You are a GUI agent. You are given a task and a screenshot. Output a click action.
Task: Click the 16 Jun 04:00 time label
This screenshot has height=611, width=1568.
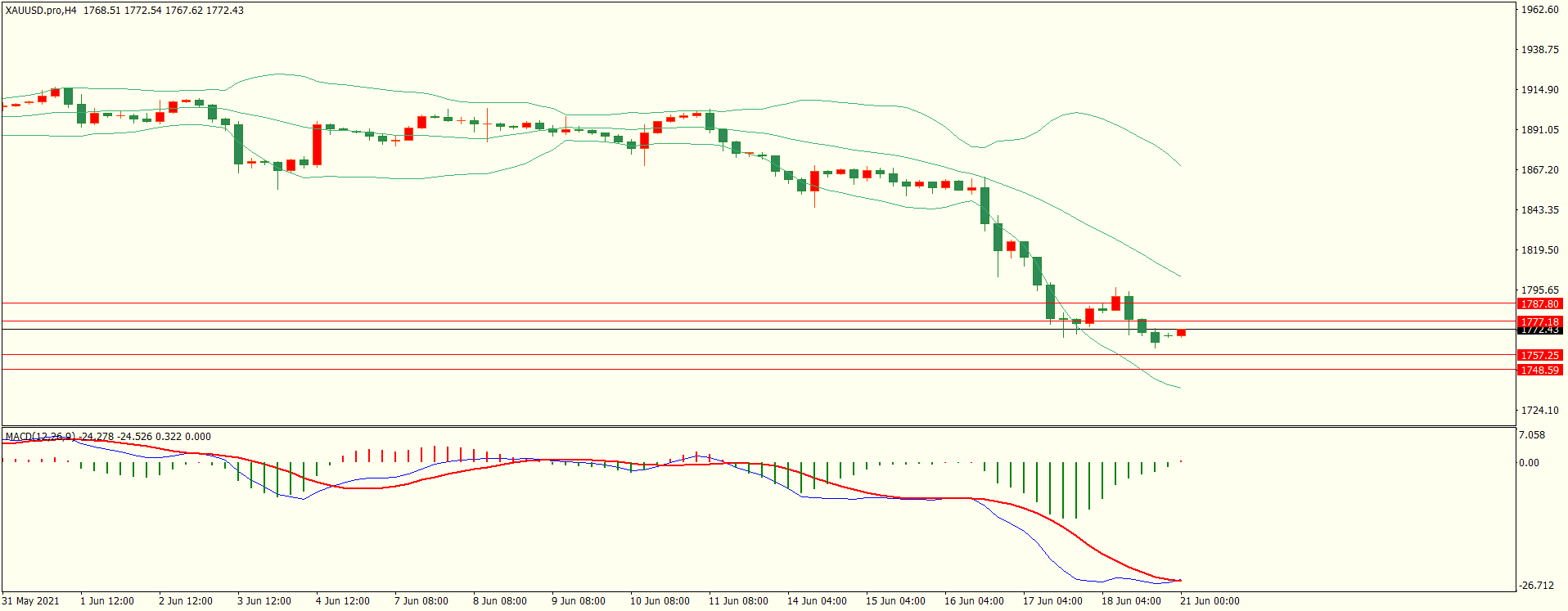point(974,601)
